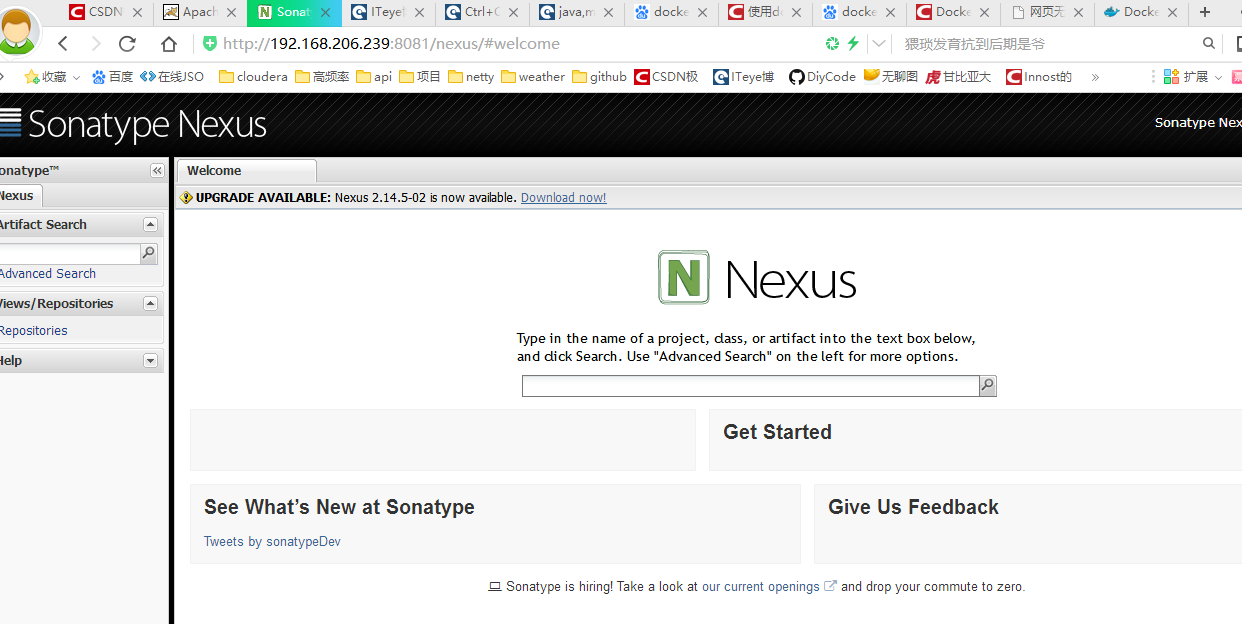Image resolution: width=1242 pixels, height=624 pixels.
Task: Open the 百度 bookmark
Action: 112,77
